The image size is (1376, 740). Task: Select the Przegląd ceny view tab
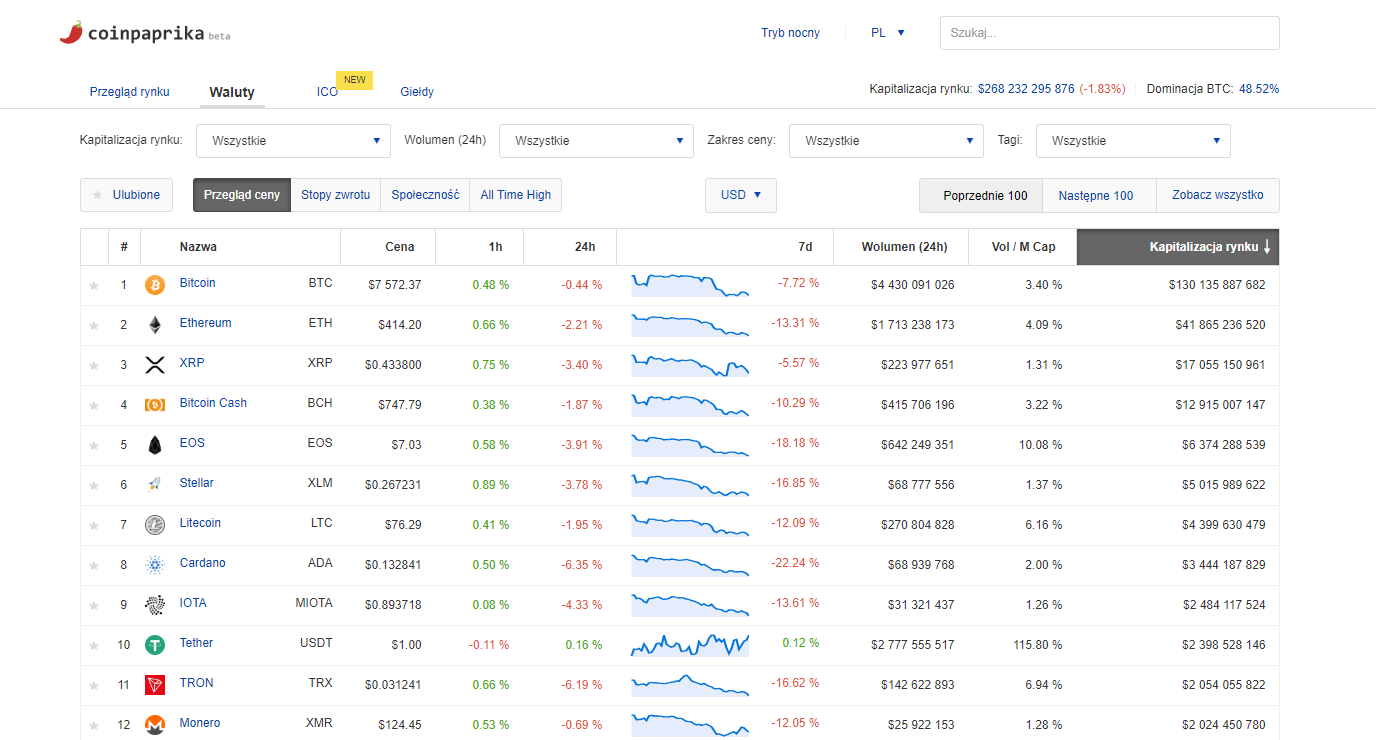click(242, 195)
